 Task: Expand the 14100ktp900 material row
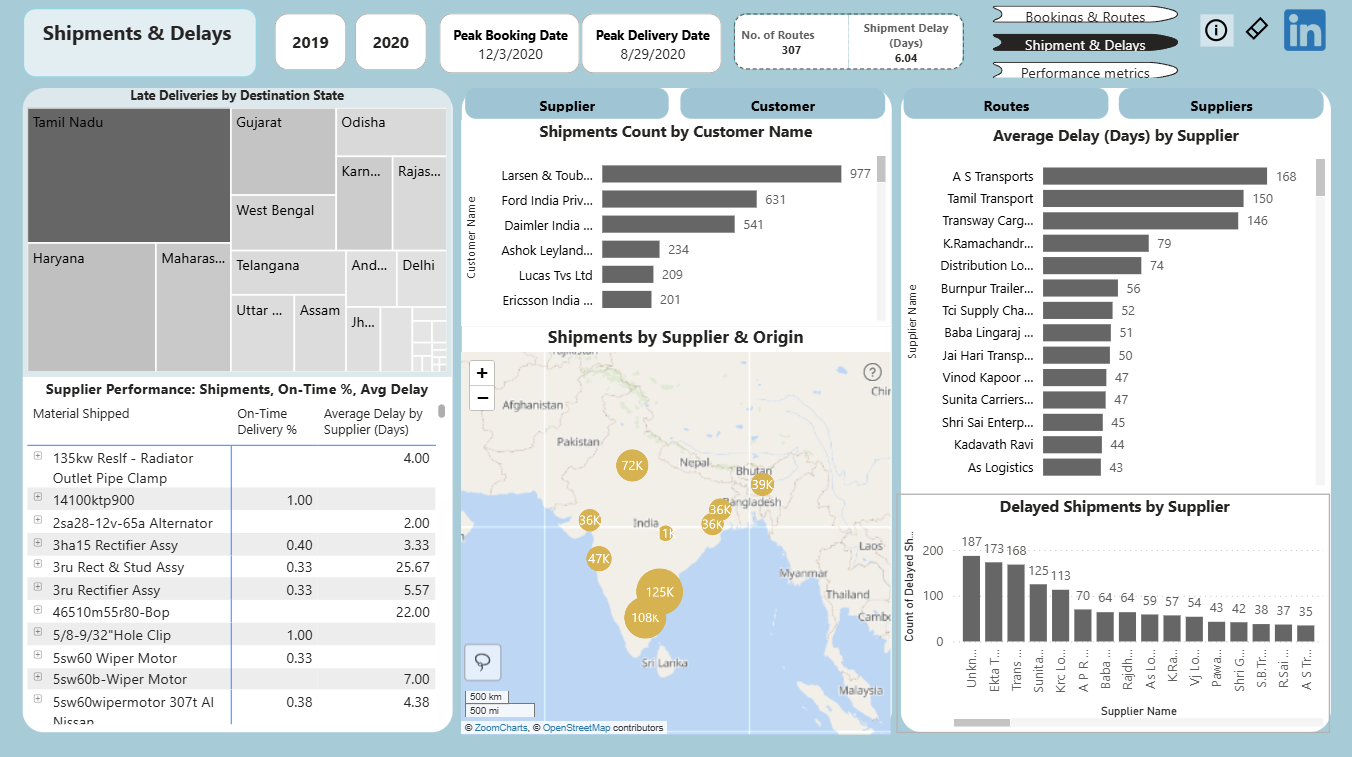pyautogui.click(x=38, y=498)
